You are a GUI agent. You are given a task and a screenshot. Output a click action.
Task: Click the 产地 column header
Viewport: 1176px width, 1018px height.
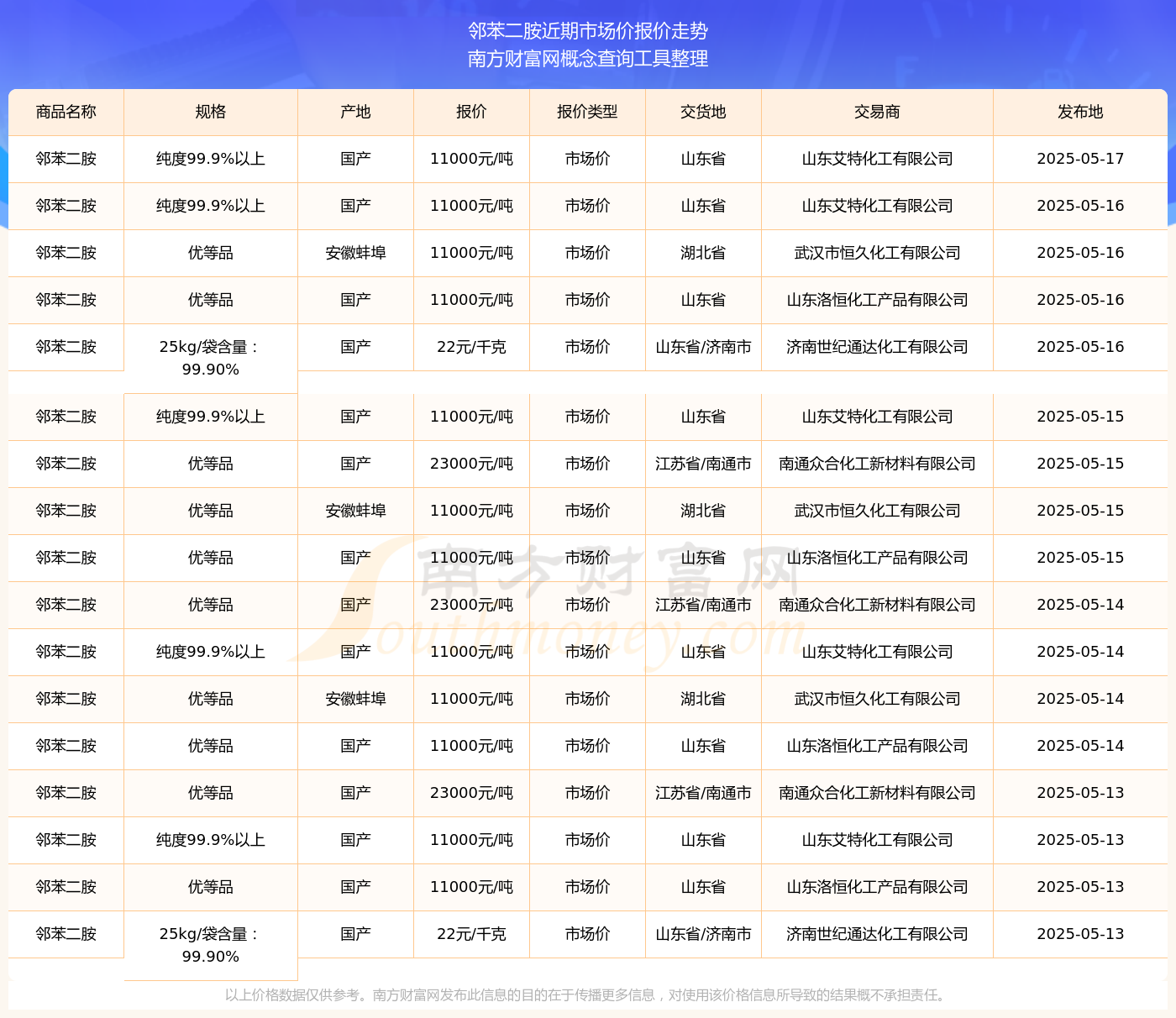tap(356, 112)
